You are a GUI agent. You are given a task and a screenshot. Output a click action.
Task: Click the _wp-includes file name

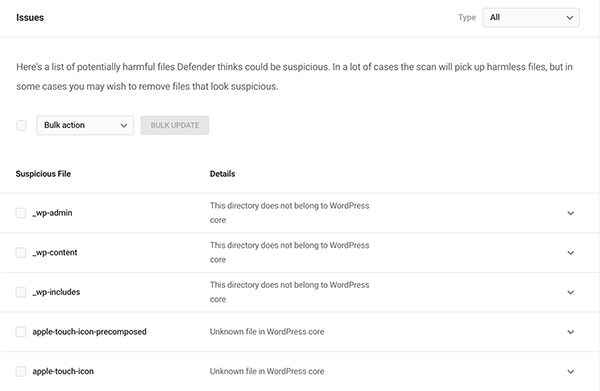[x=56, y=292]
